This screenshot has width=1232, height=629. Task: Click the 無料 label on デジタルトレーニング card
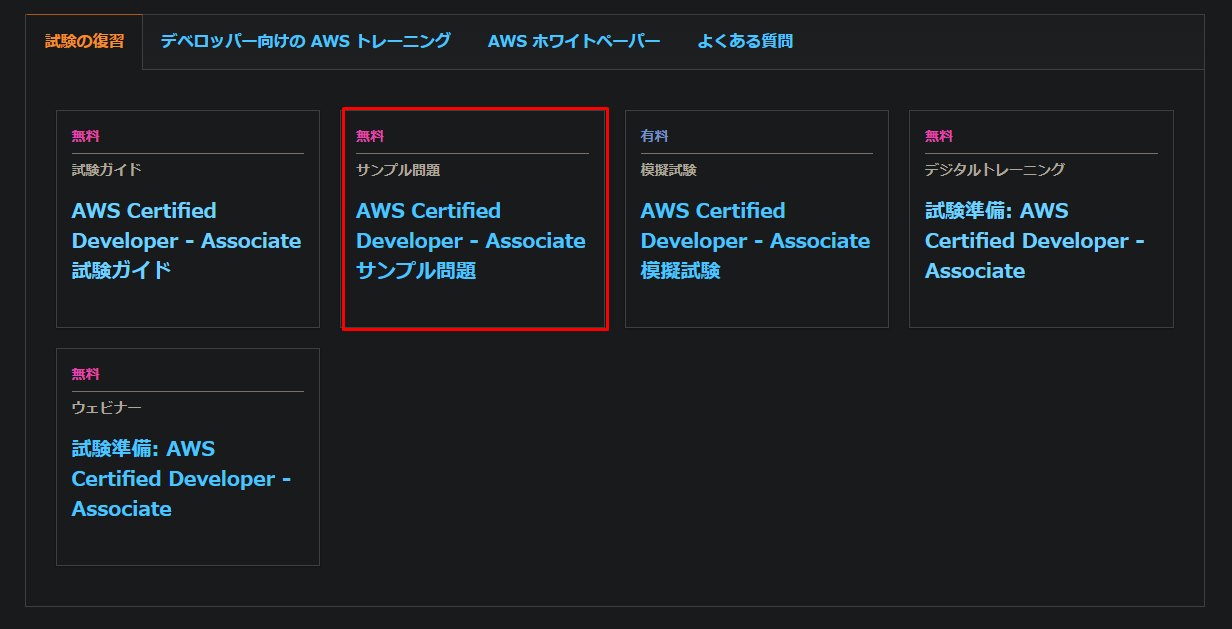tap(939, 136)
